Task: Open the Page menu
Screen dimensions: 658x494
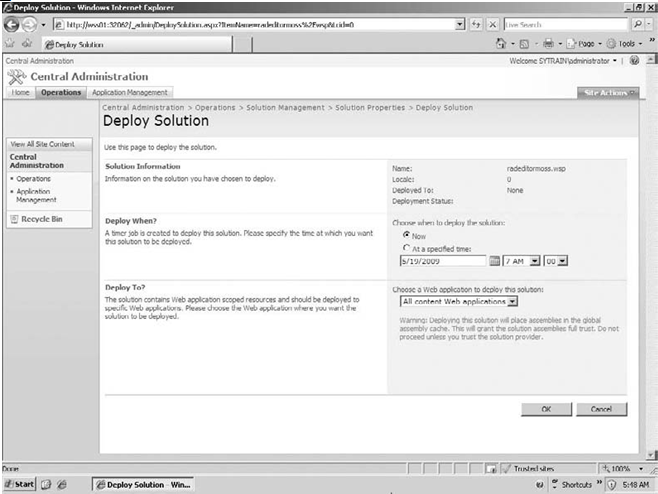Action: click(x=582, y=44)
